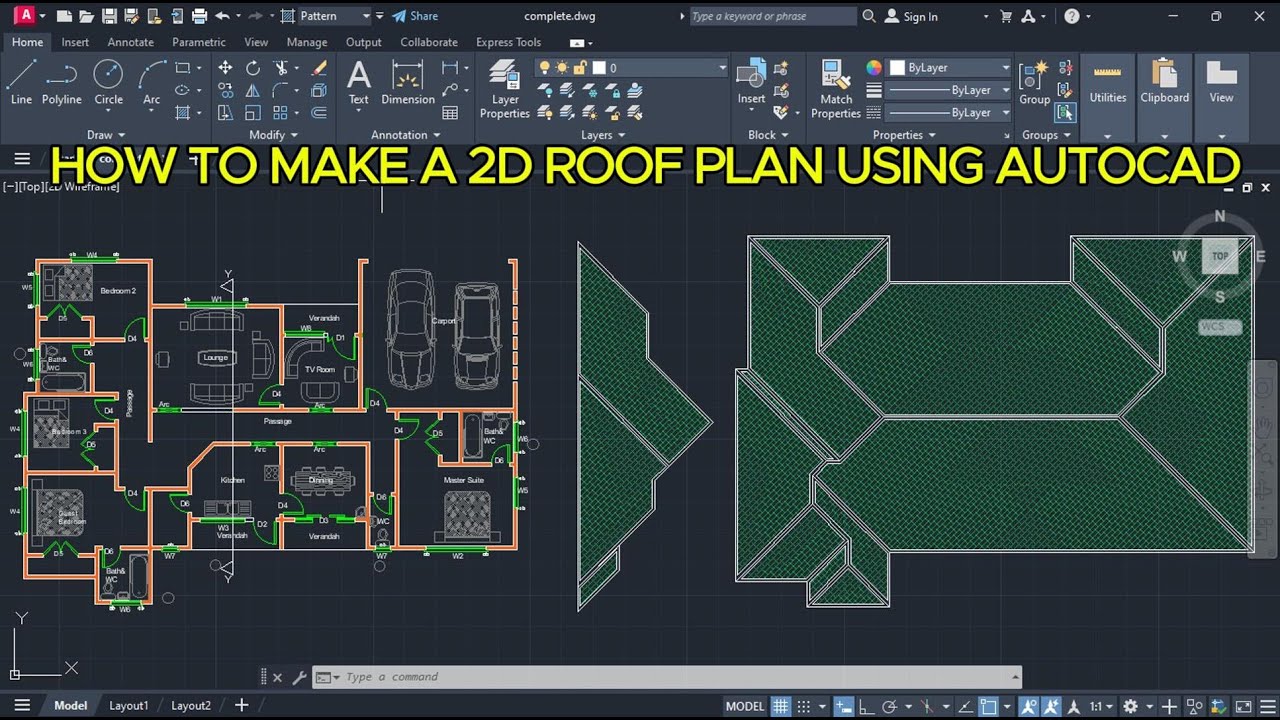Click the Share button in title bar

[415, 16]
